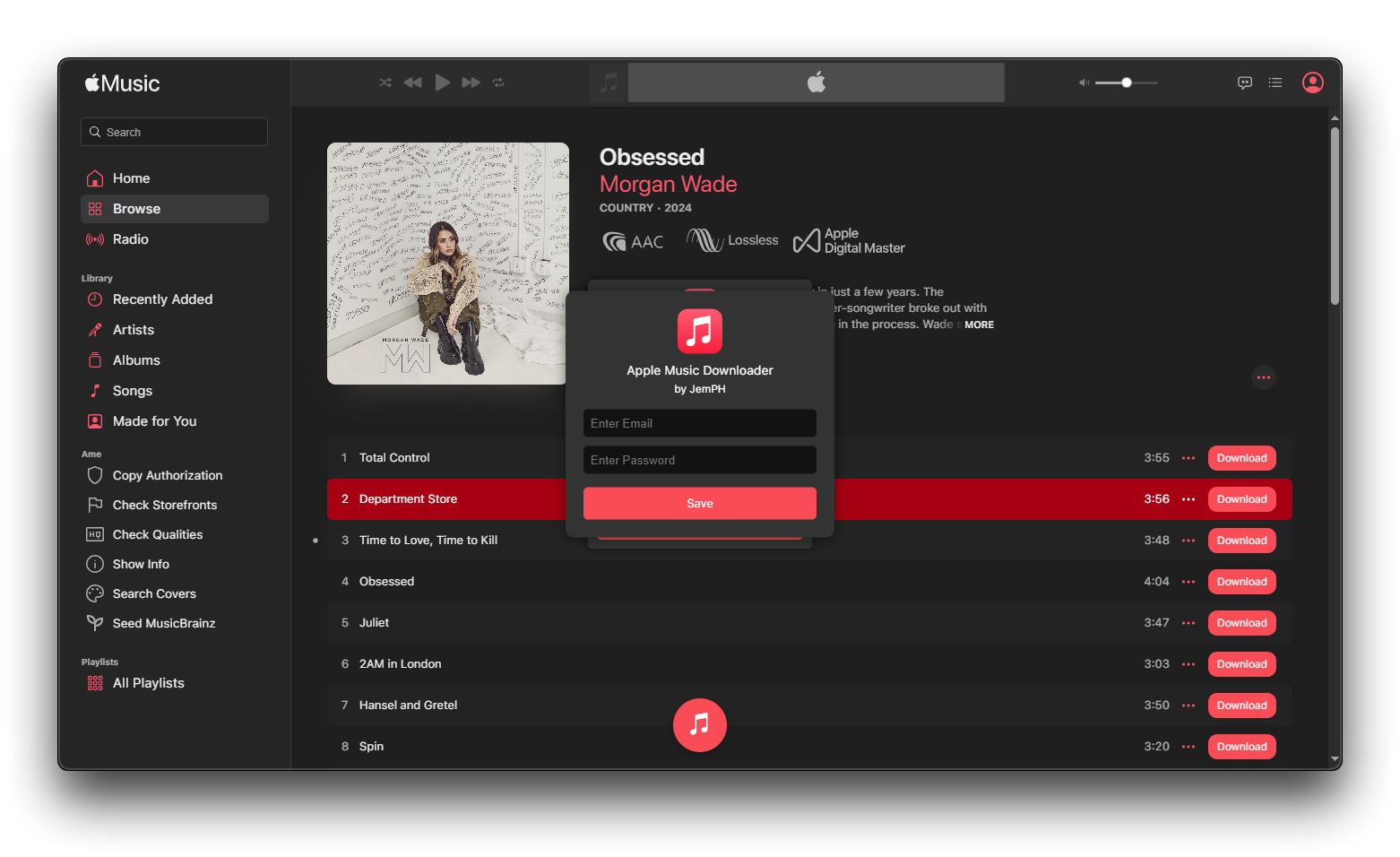
Task: Click Apple Music Downloader app icon
Action: 700,331
